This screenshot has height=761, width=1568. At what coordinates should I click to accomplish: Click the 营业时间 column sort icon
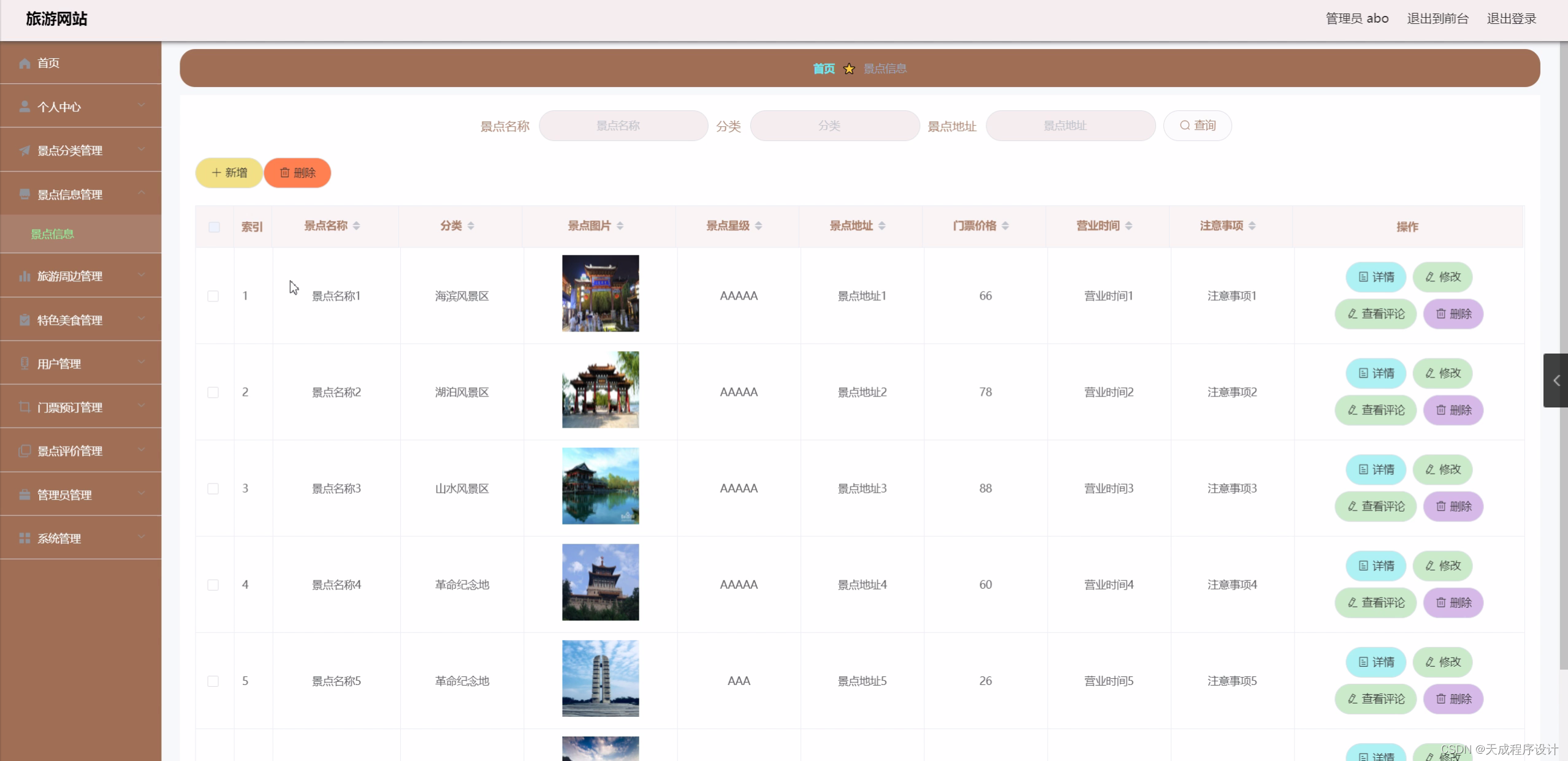[1128, 226]
